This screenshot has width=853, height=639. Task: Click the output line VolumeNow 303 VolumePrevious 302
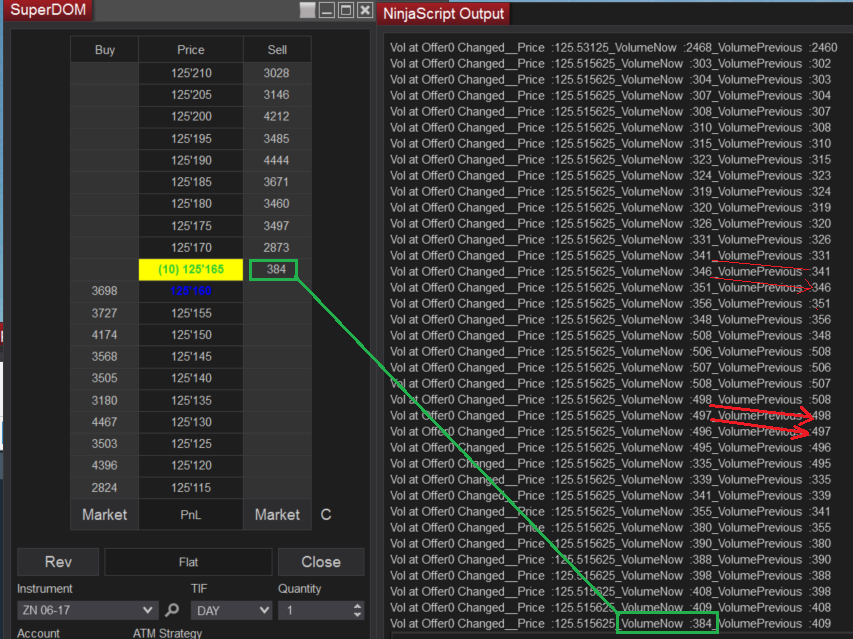[610, 64]
